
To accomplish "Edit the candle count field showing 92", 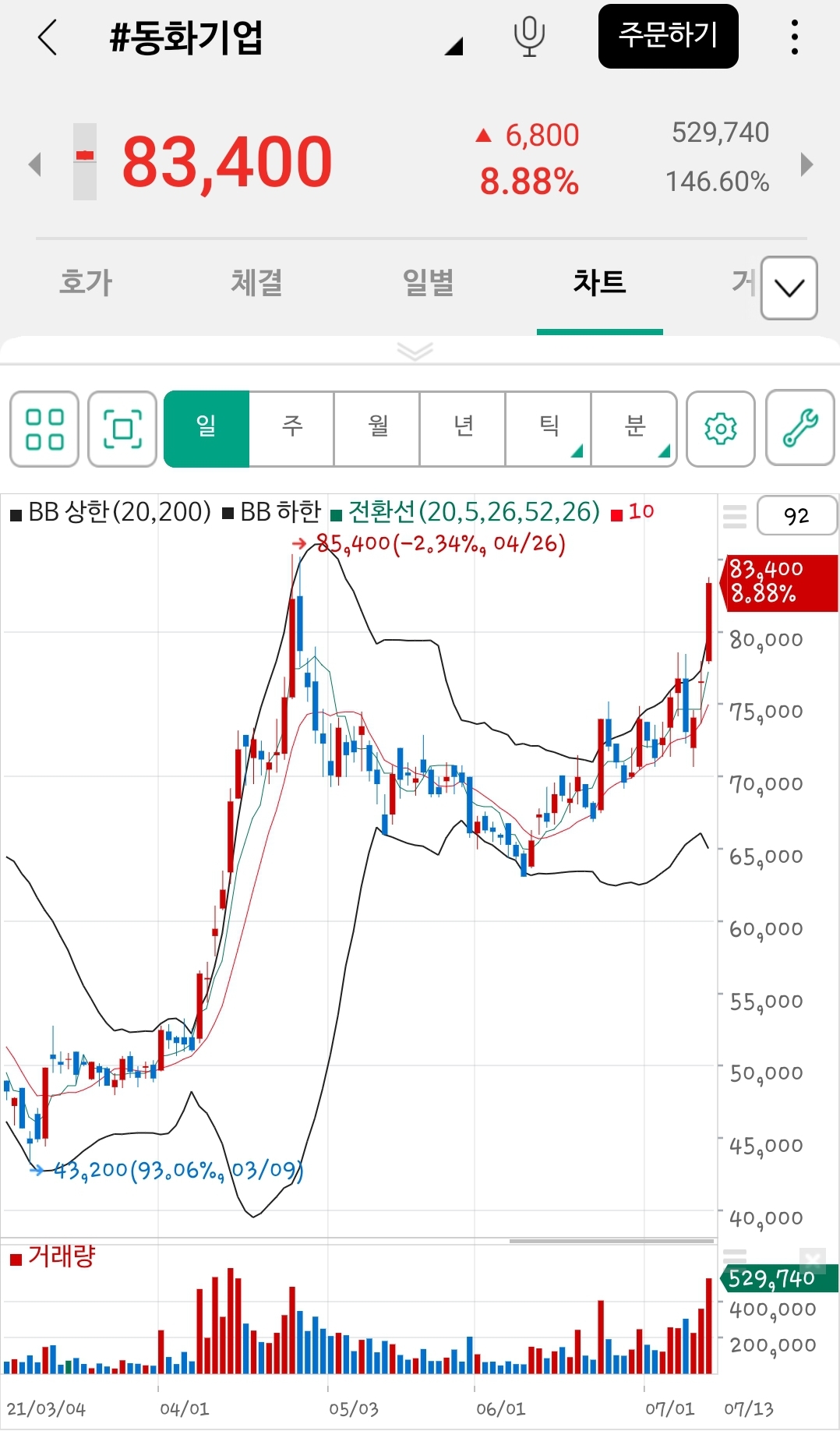I will [x=797, y=516].
